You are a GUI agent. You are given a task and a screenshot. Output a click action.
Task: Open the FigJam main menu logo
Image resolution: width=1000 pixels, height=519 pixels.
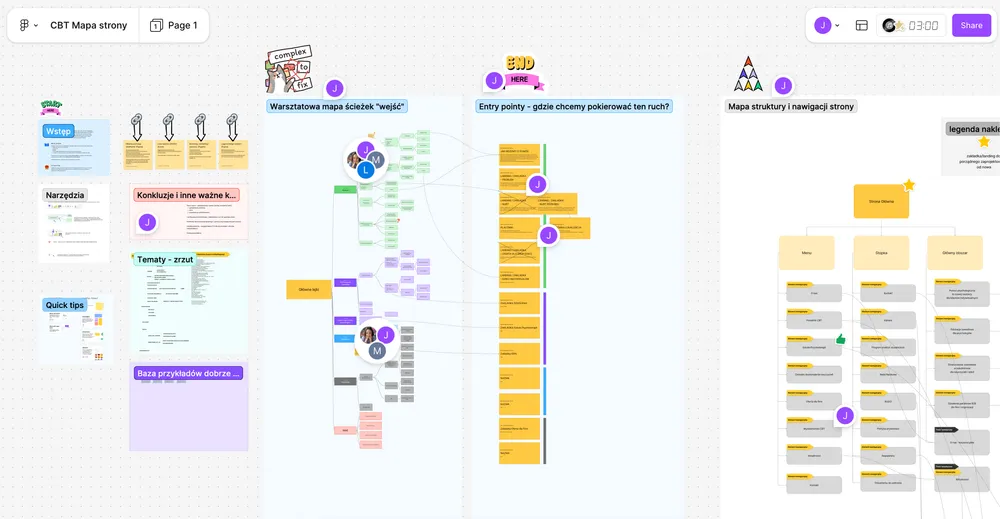pyautogui.click(x=24, y=26)
